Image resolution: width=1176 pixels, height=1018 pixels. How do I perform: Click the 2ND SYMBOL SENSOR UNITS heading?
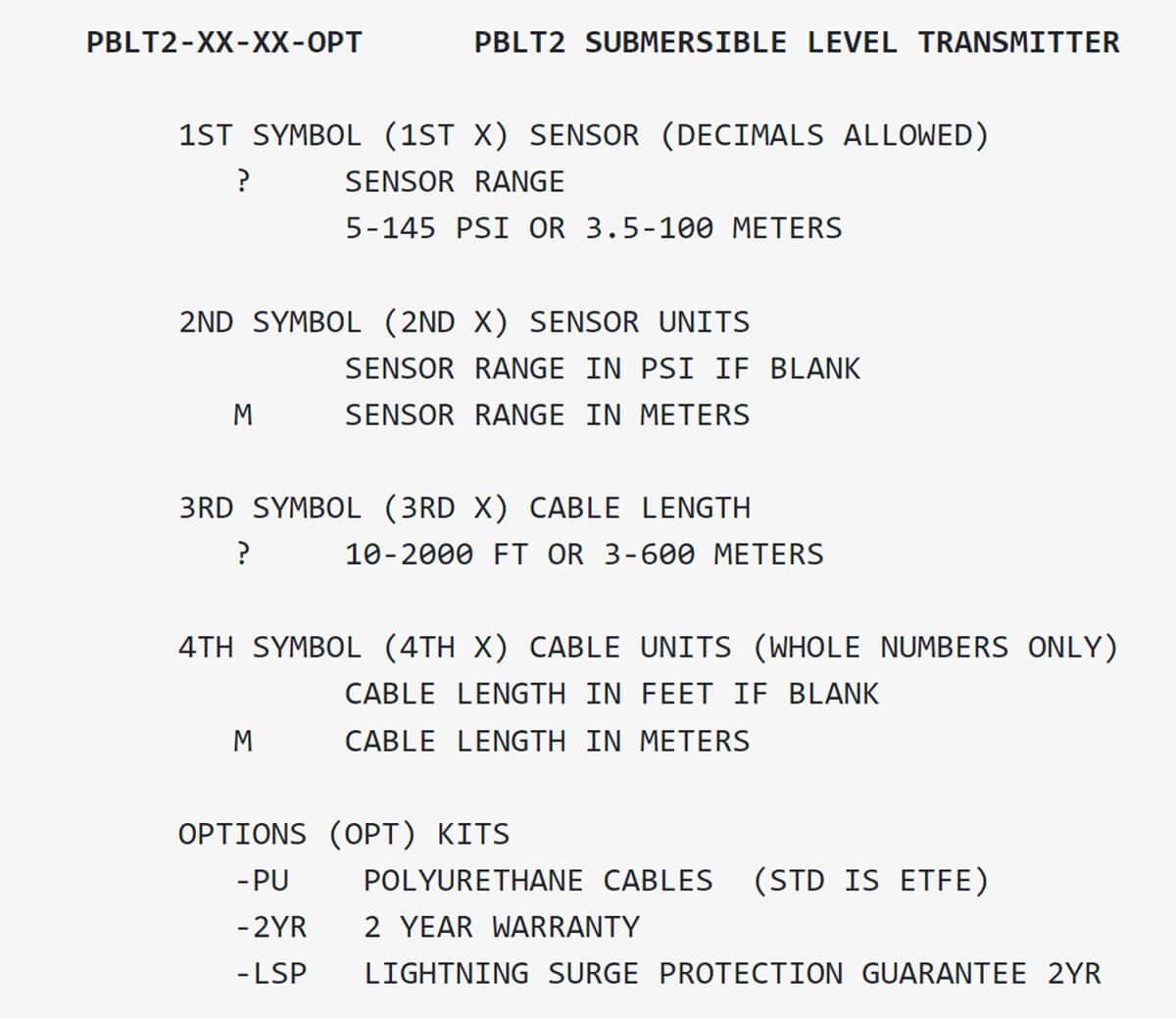[x=464, y=322]
